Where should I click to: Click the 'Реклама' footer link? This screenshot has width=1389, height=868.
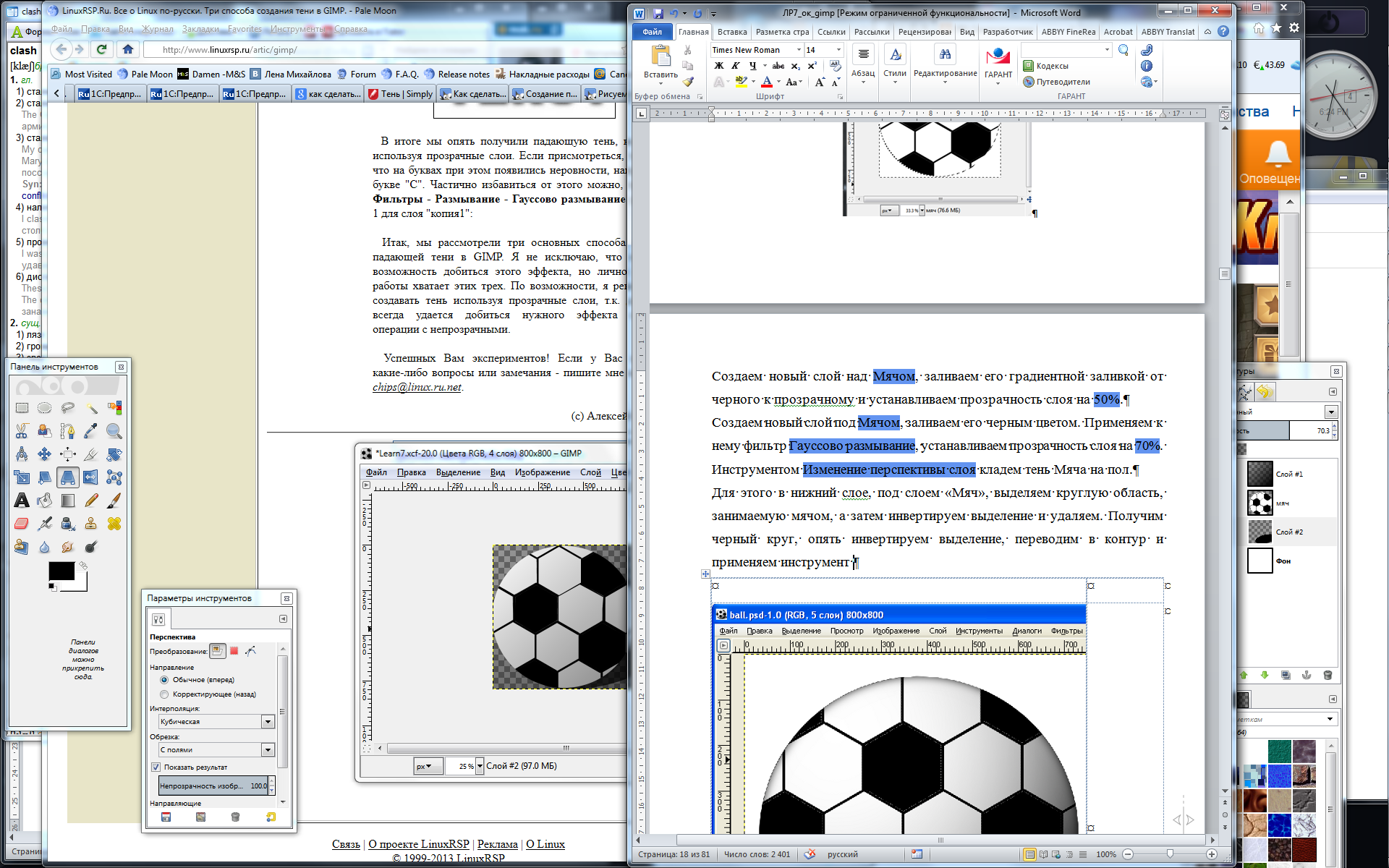click(x=498, y=844)
